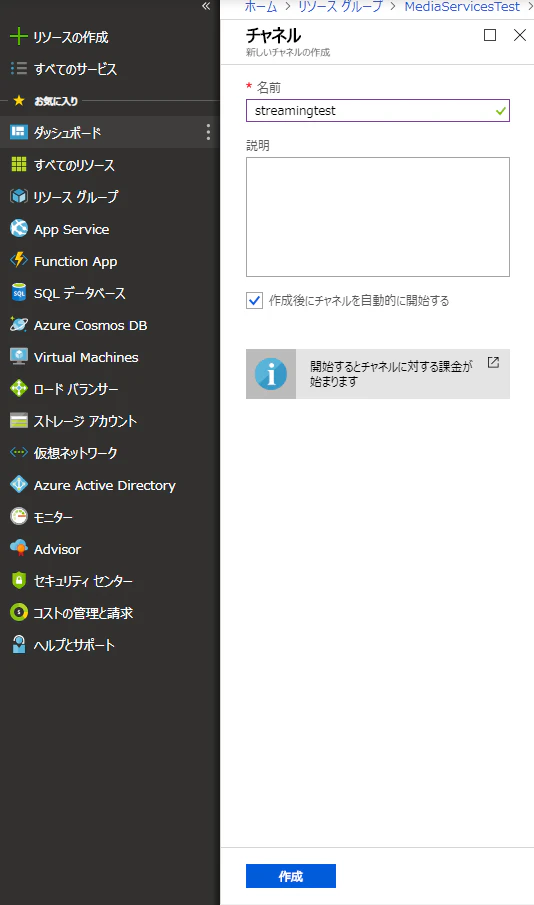Click the Function App lightning icon
The image size is (534, 905).
coord(18,260)
